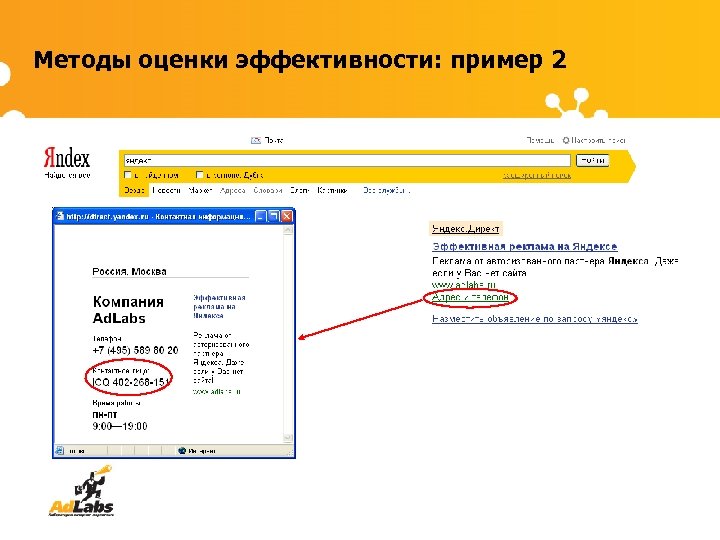Click the Найти search button
This screenshot has height=540, width=720.
click(x=592, y=160)
